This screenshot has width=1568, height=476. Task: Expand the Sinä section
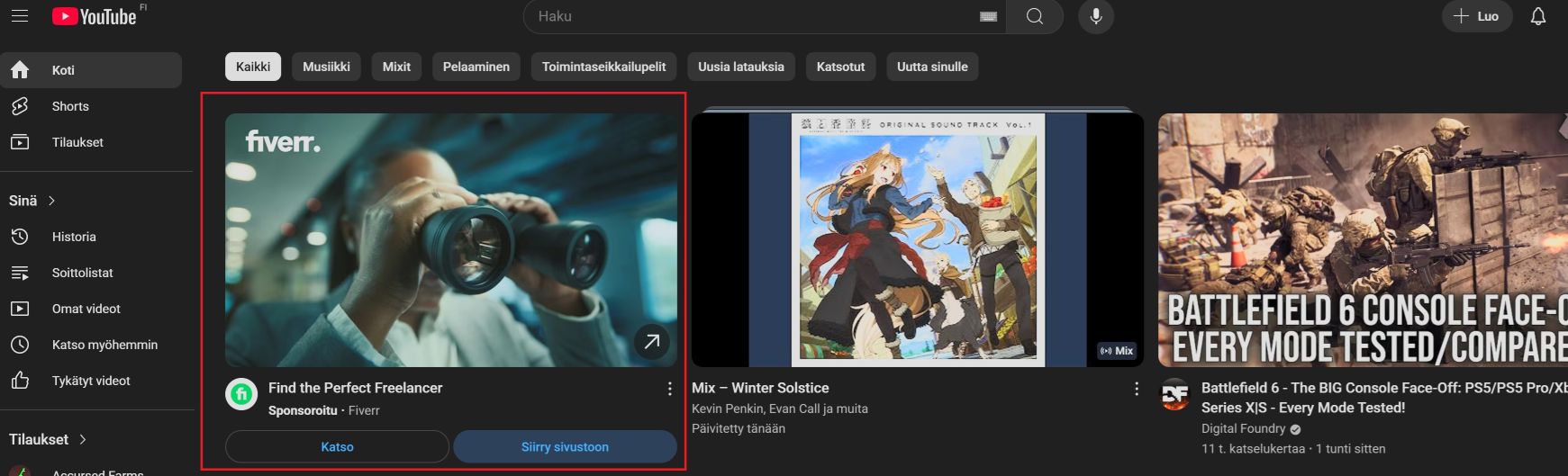click(x=33, y=201)
